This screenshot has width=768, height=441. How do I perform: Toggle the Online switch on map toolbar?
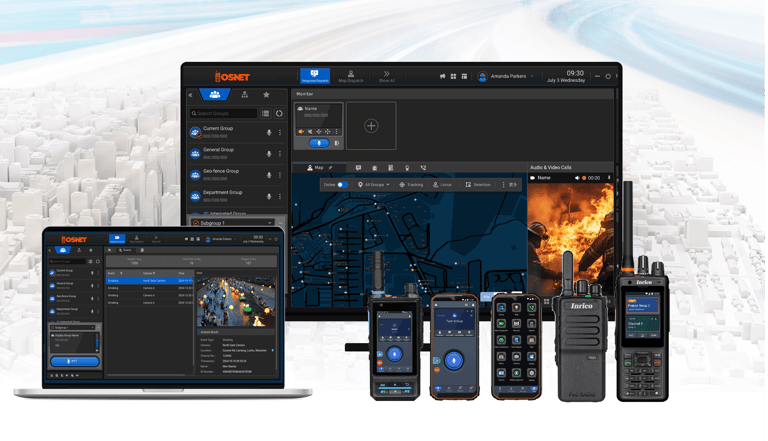(x=342, y=185)
